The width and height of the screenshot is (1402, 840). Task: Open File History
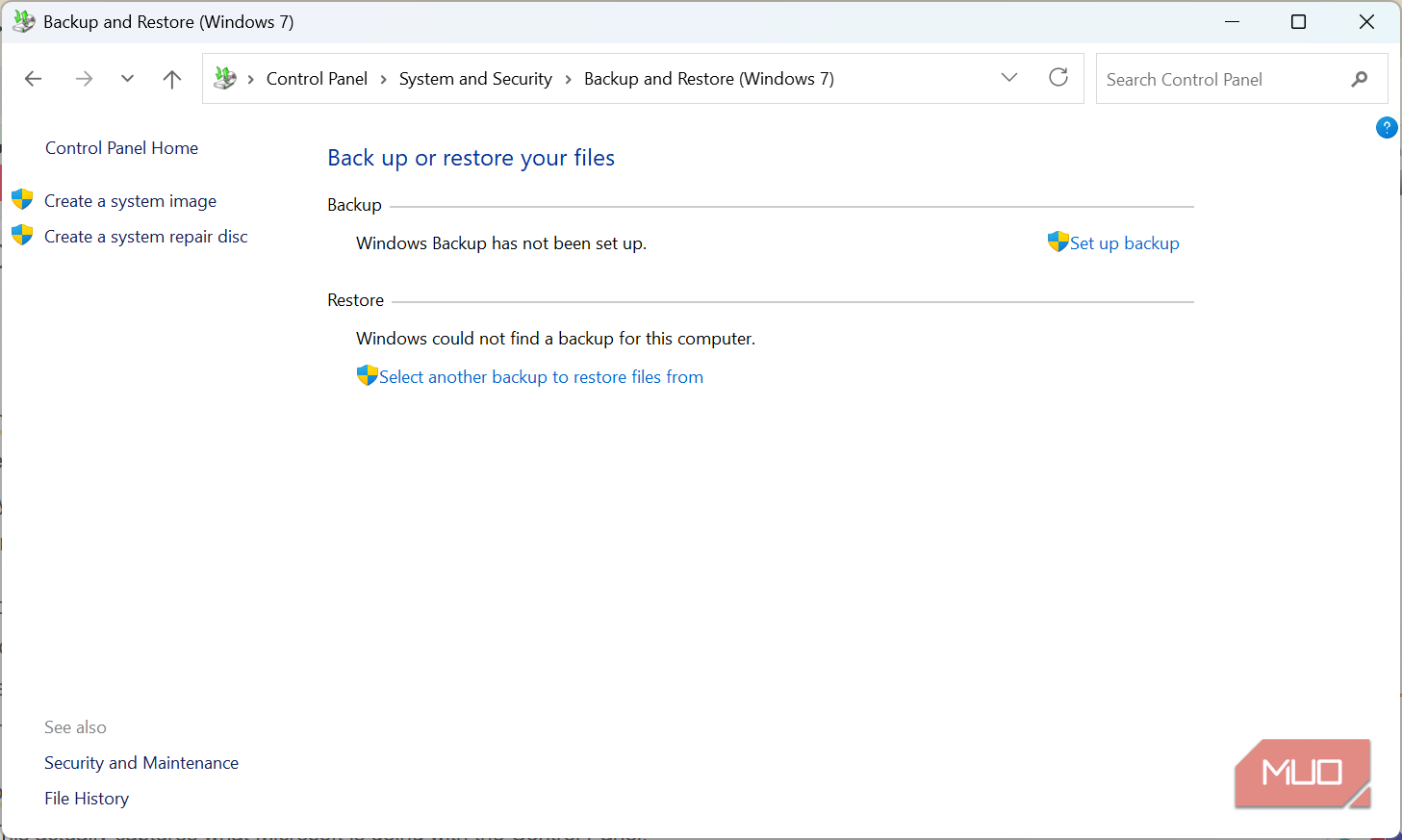87,799
